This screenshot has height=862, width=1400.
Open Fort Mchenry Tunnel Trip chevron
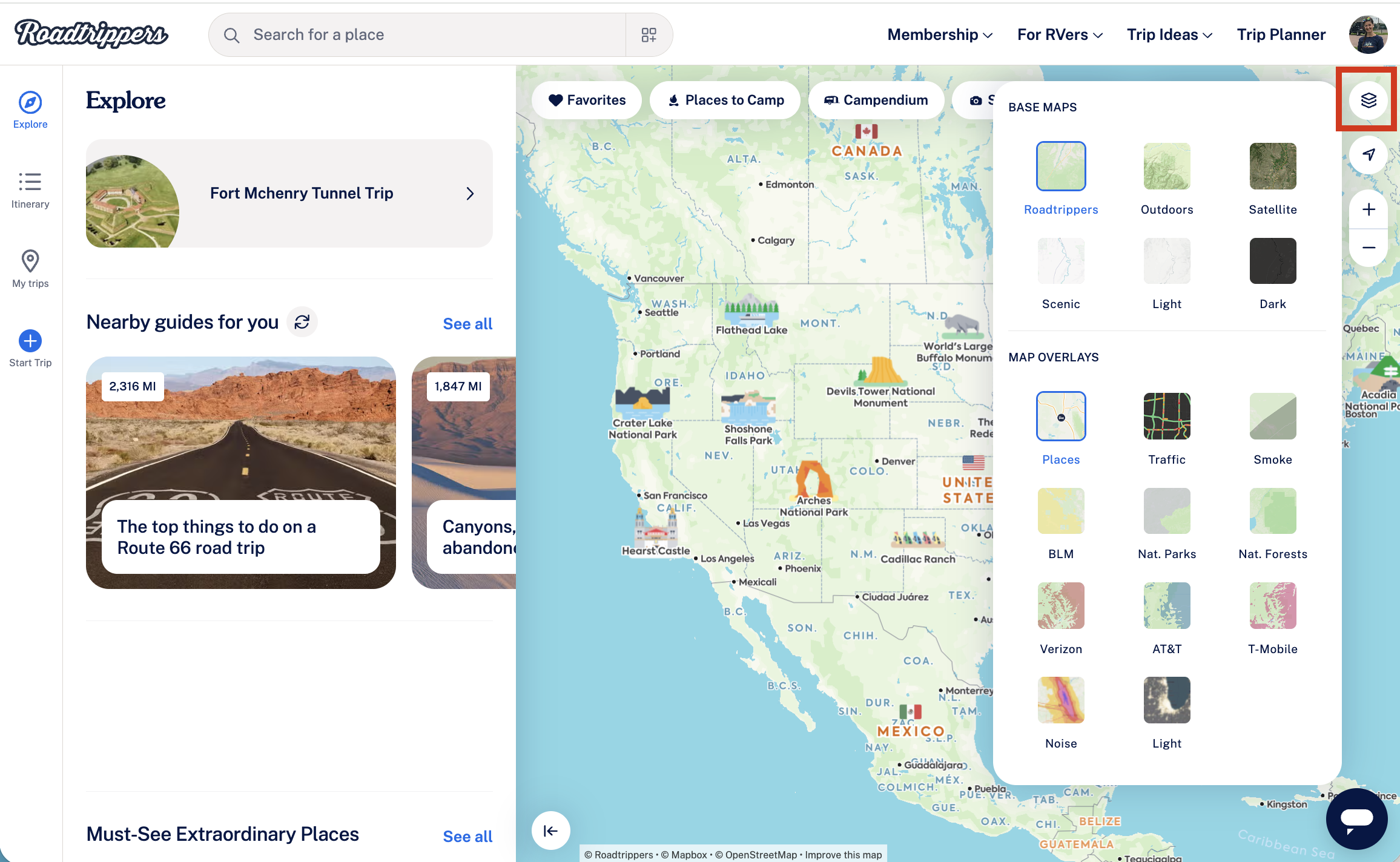(x=470, y=193)
